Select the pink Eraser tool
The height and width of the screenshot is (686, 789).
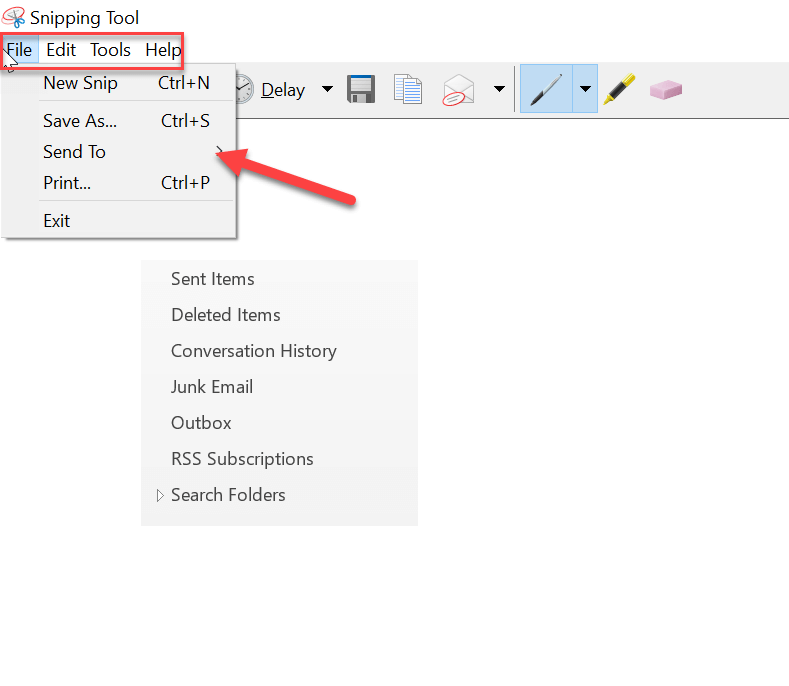point(665,89)
